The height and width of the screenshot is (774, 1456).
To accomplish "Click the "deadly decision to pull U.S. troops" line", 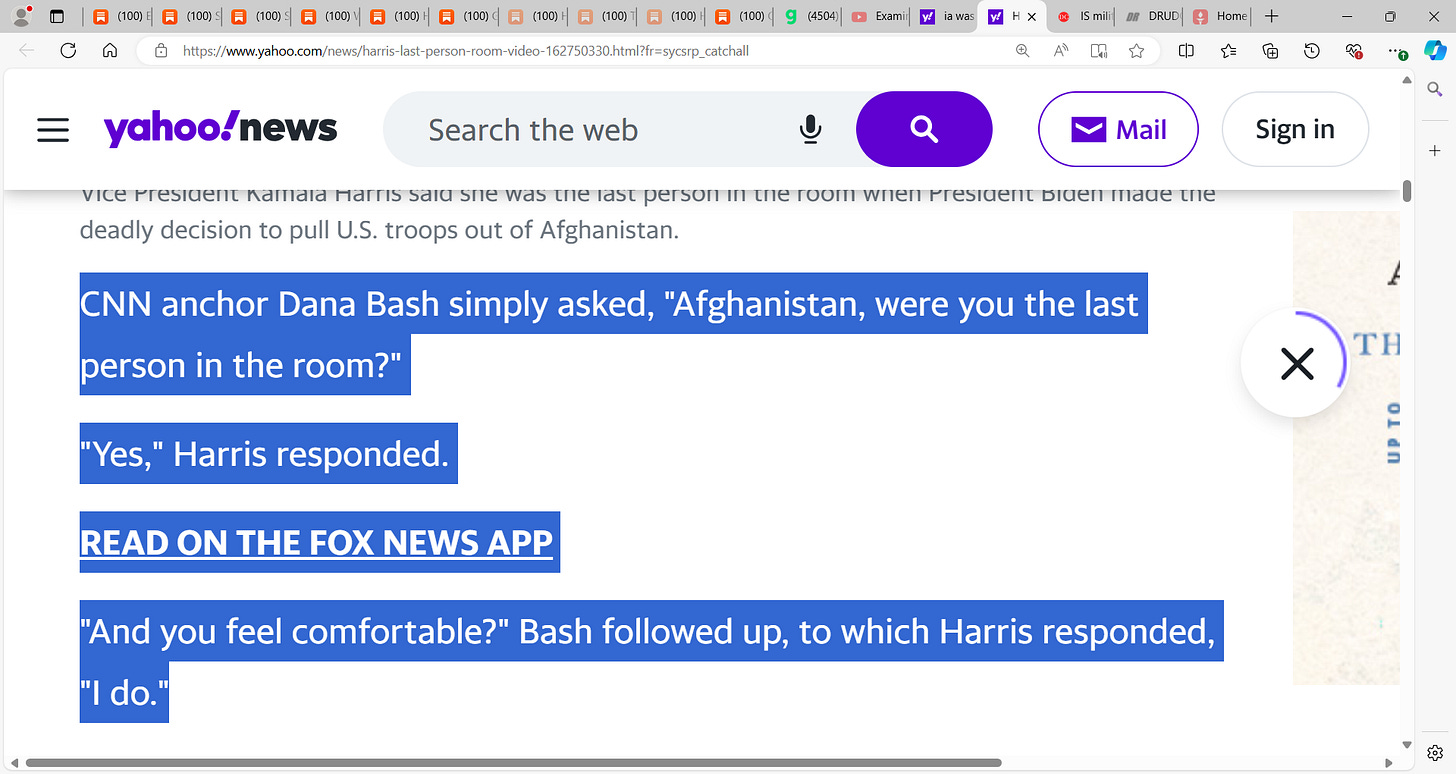I will 379,229.
